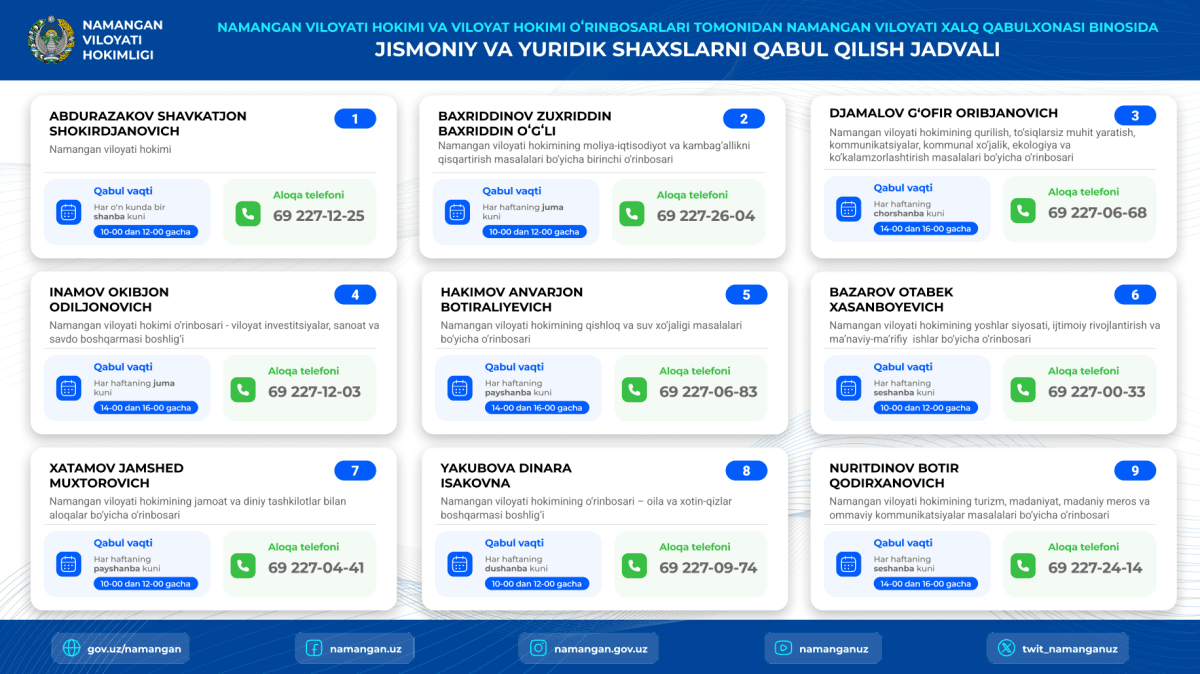
Task: Open the namanganuz YouTube link
Action: point(822,648)
